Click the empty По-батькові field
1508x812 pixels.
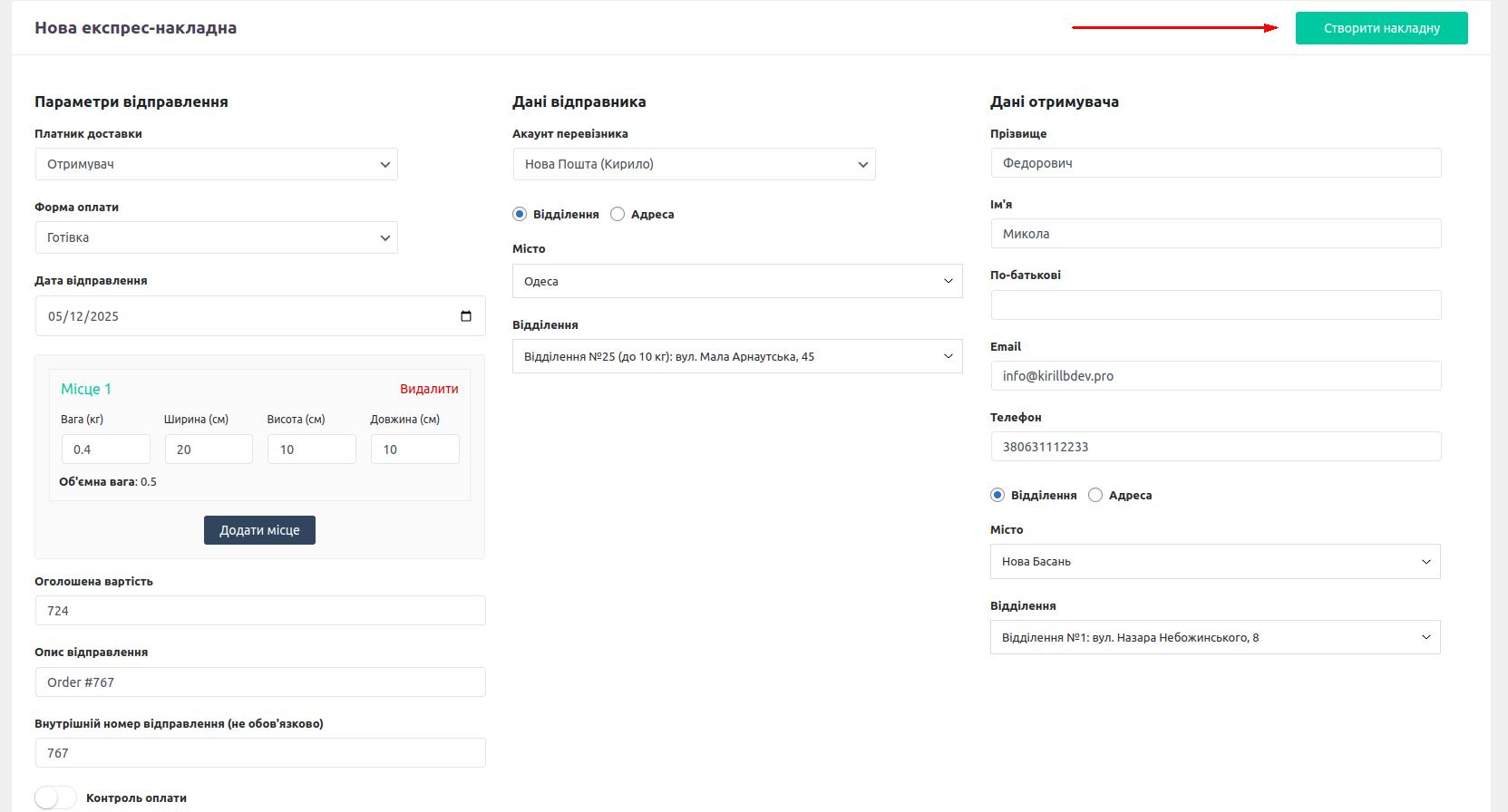coord(1215,305)
